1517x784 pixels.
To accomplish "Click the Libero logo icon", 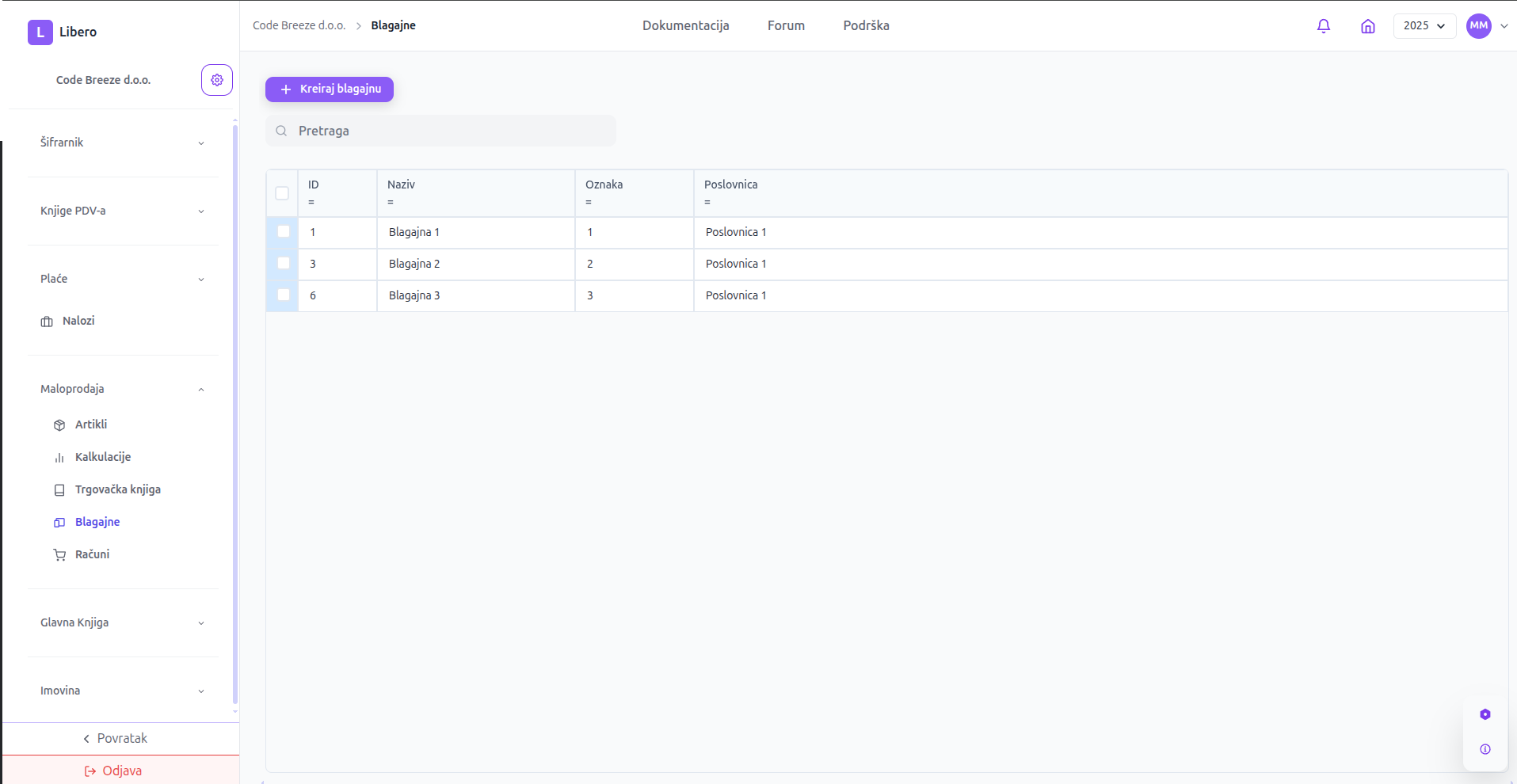I will coord(40,32).
